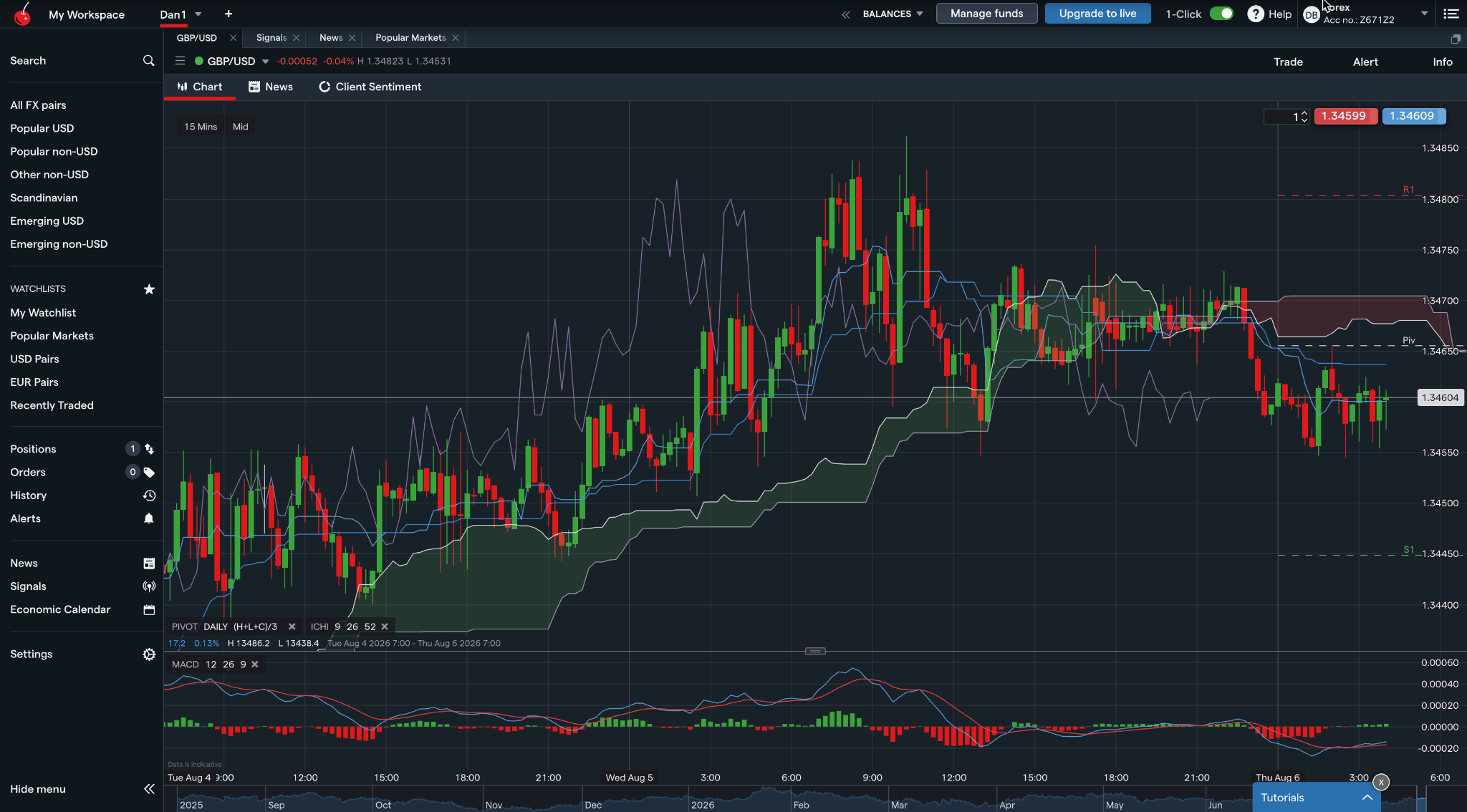Click the News newspaper icon in sidebar
The height and width of the screenshot is (812, 1467).
pos(149,564)
